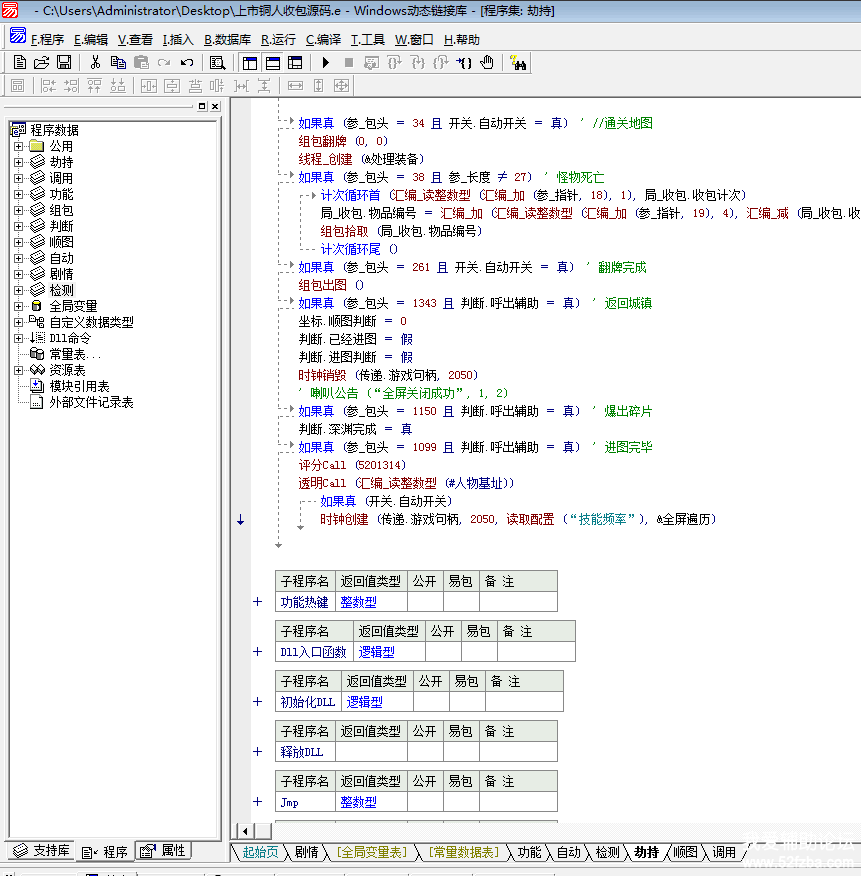Click the Copy toolbar icon
This screenshot has width=861, height=876.
point(118,62)
